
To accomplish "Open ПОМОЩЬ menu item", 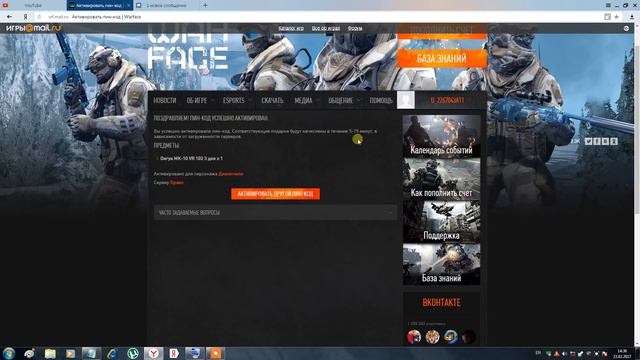I will point(381,100).
